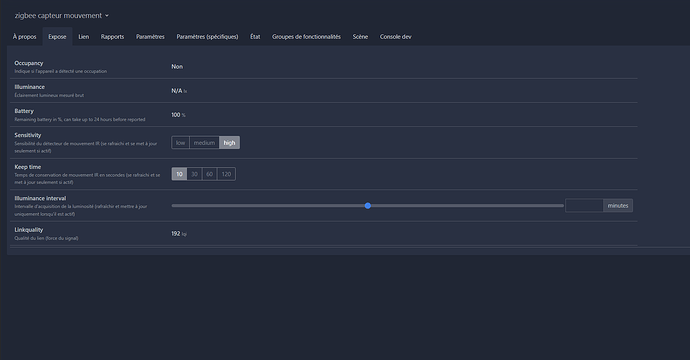Select the Scène tab
This screenshot has width=690, height=360.
point(360,37)
